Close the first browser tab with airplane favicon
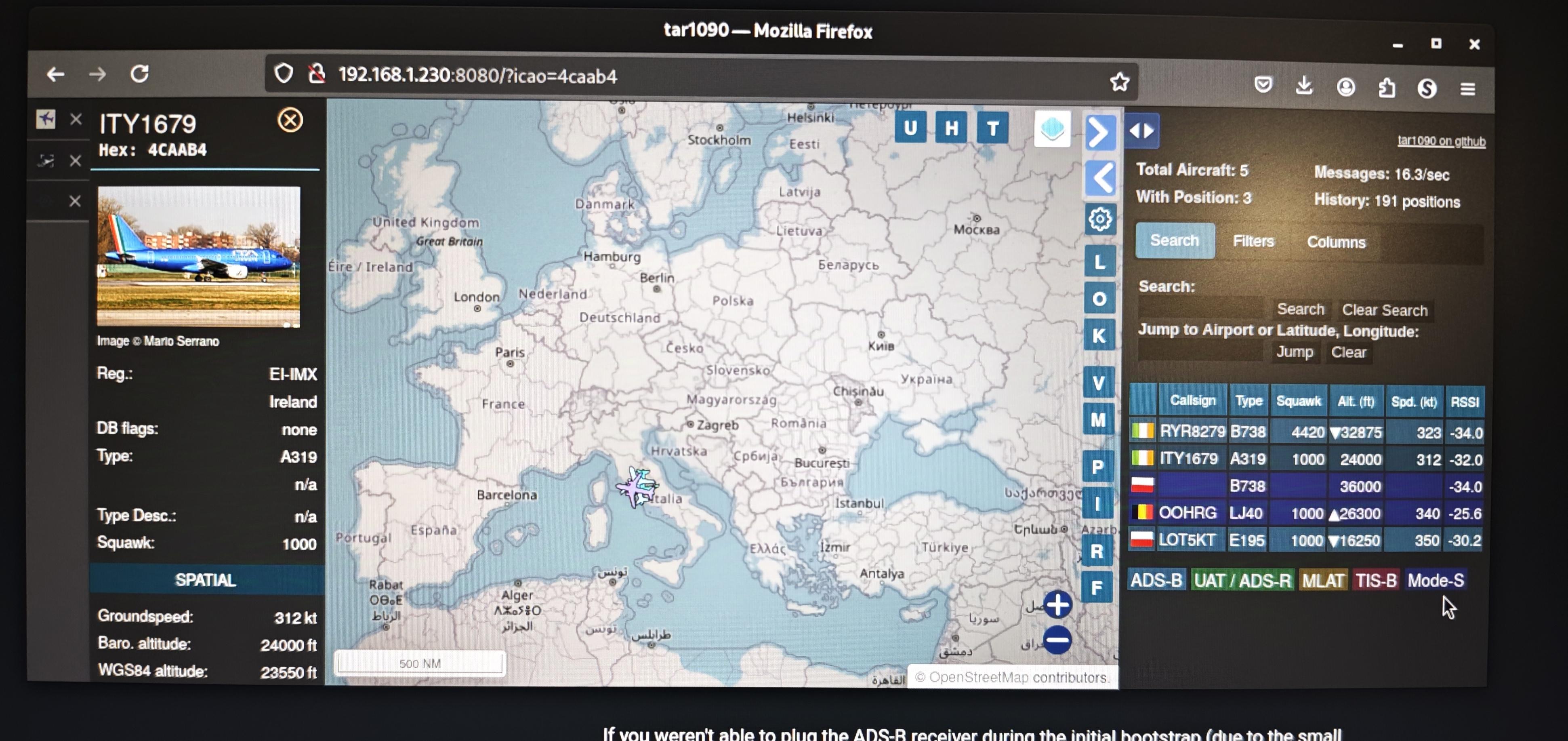This screenshot has width=1568, height=741. [x=76, y=119]
